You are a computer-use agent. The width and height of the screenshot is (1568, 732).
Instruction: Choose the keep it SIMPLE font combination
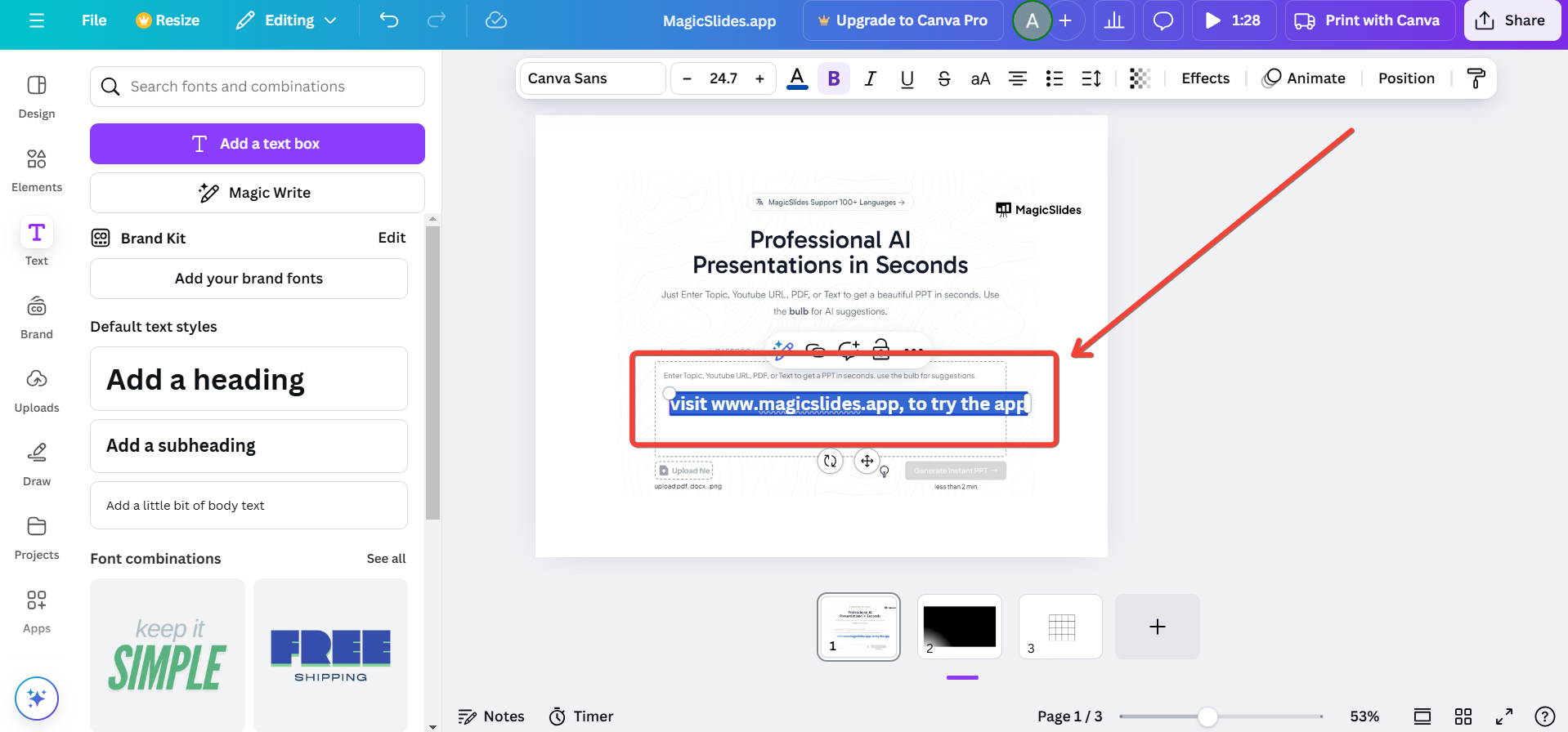[168, 655]
